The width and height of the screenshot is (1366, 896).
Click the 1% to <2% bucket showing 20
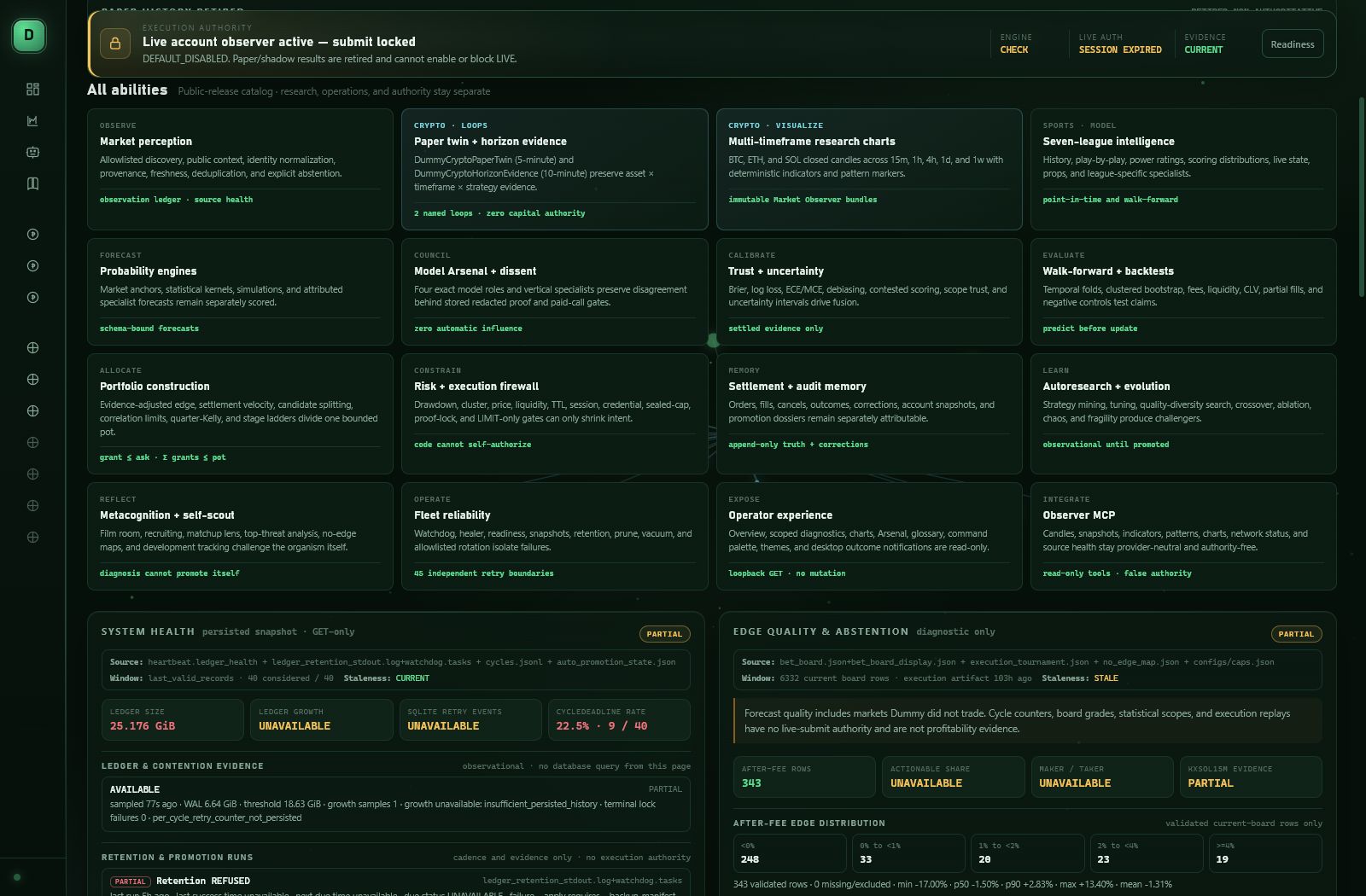pos(1027,852)
